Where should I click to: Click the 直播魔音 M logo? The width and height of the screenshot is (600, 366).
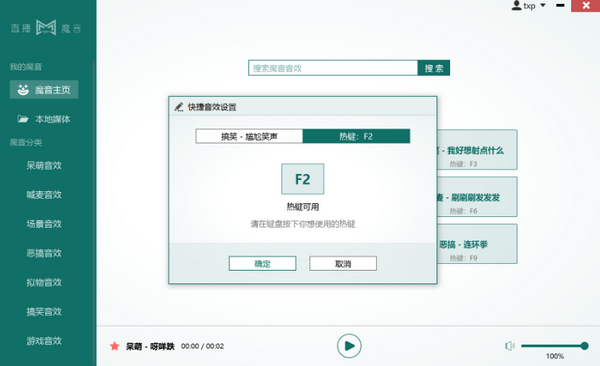tap(46, 28)
